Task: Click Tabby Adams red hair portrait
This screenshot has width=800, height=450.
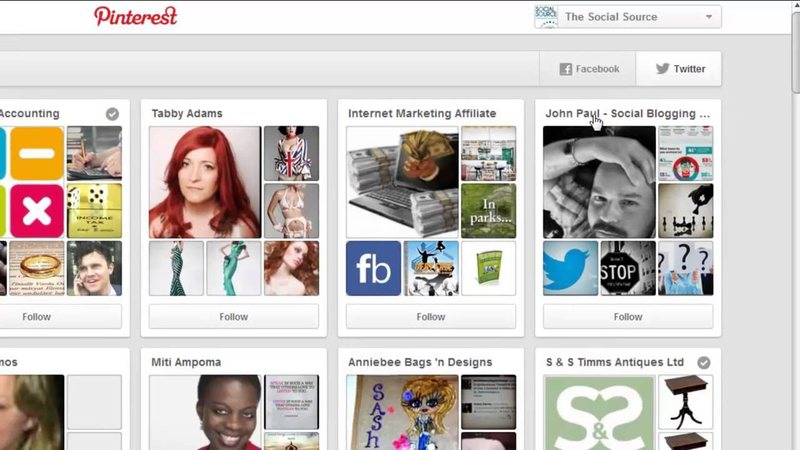Action: (205, 181)
